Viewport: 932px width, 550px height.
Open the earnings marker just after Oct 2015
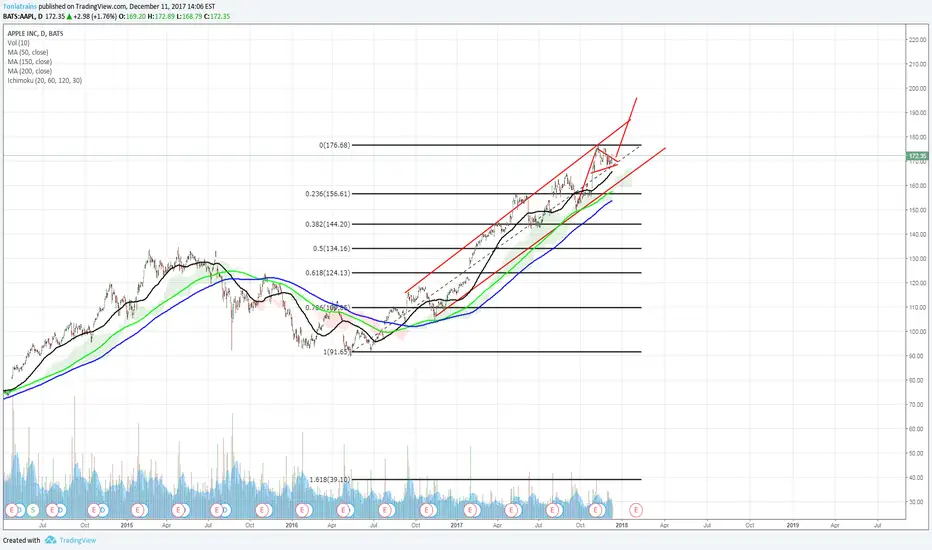pos(263,510)
